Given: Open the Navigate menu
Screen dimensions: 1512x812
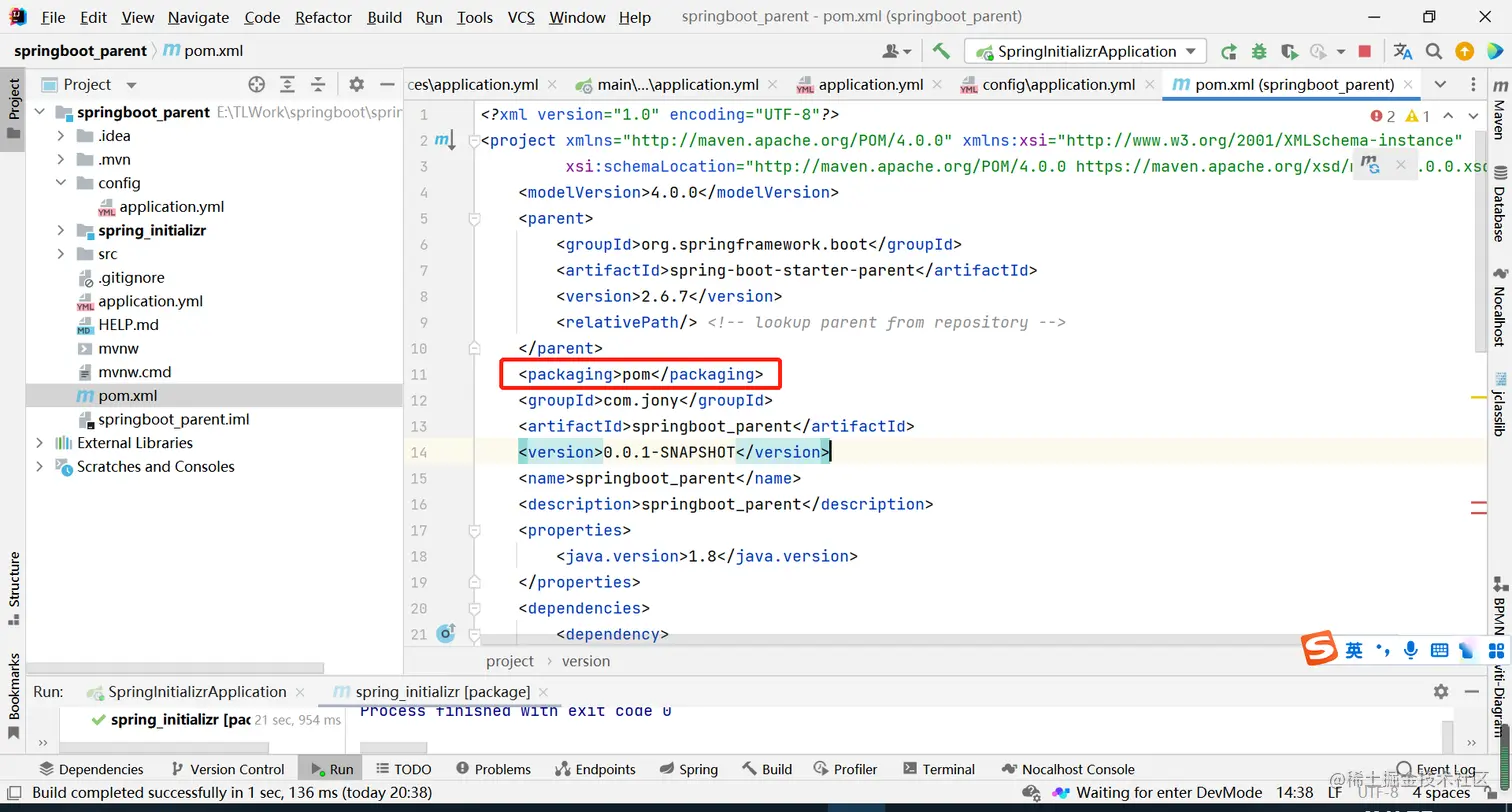Looking at the screenshot, I should (198, 18).
